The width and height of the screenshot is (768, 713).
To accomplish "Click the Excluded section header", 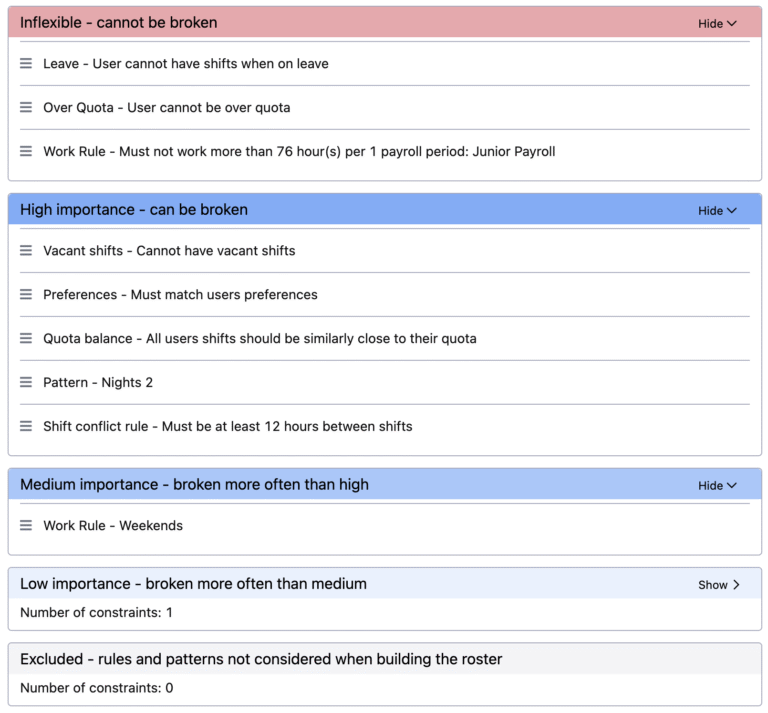I will tap(261, 659).
